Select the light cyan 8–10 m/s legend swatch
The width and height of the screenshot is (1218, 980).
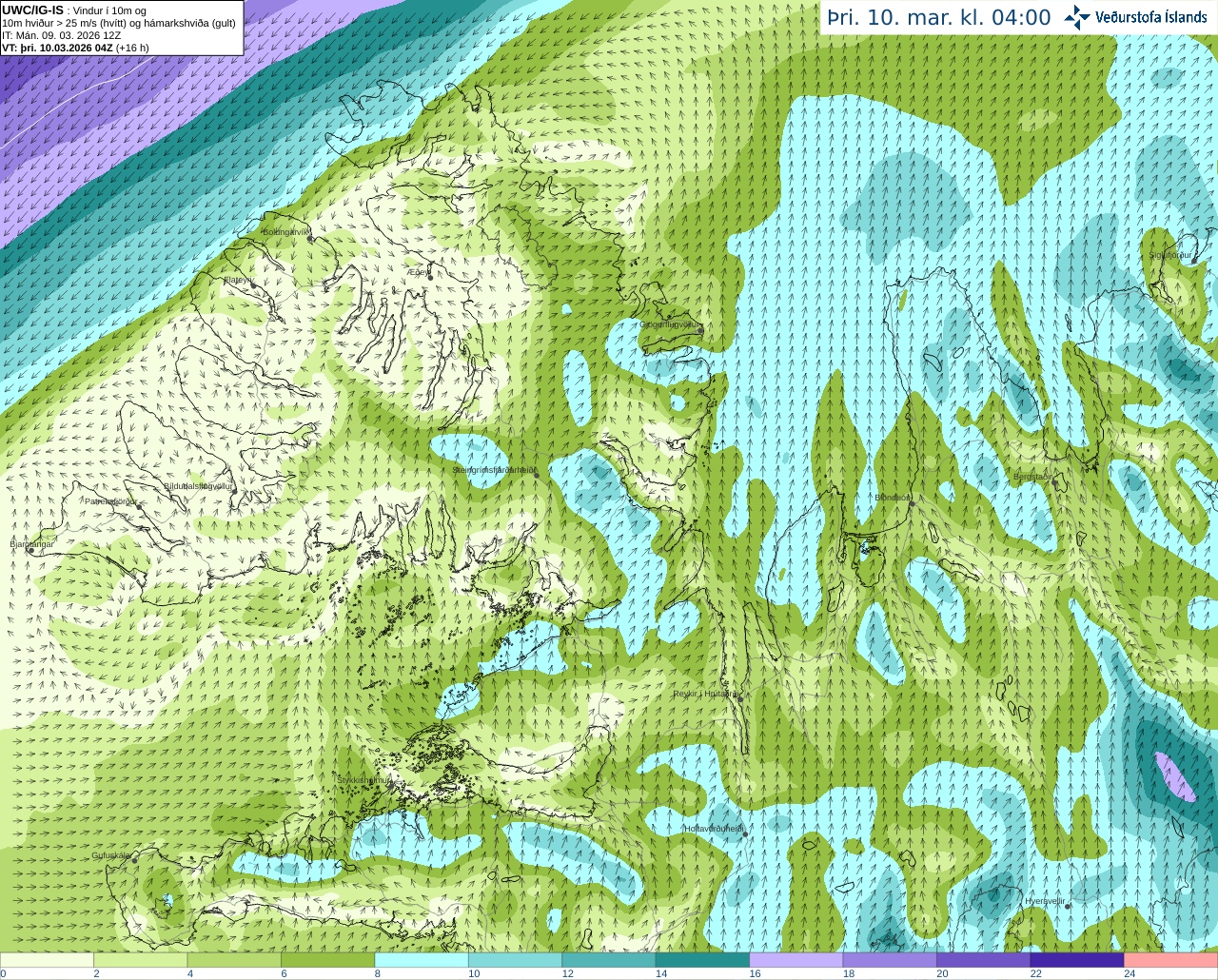(422, 960)
